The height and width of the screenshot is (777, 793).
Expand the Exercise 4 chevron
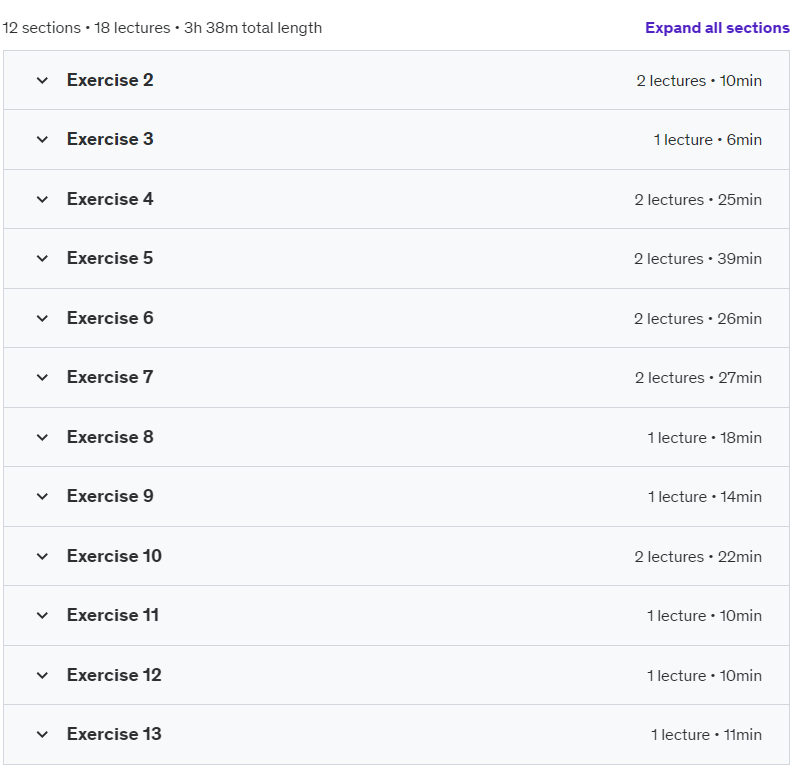tap(42, 199)
